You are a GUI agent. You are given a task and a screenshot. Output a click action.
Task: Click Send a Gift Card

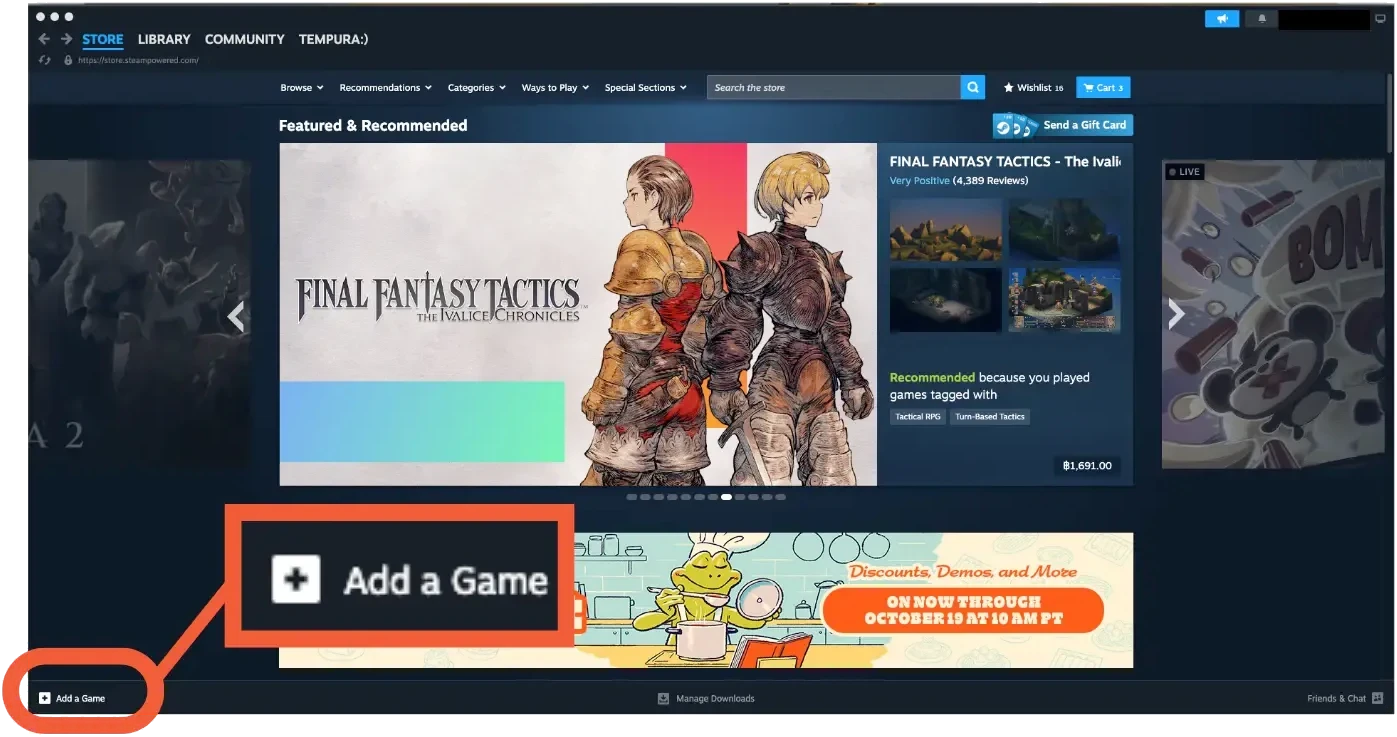1063,125
